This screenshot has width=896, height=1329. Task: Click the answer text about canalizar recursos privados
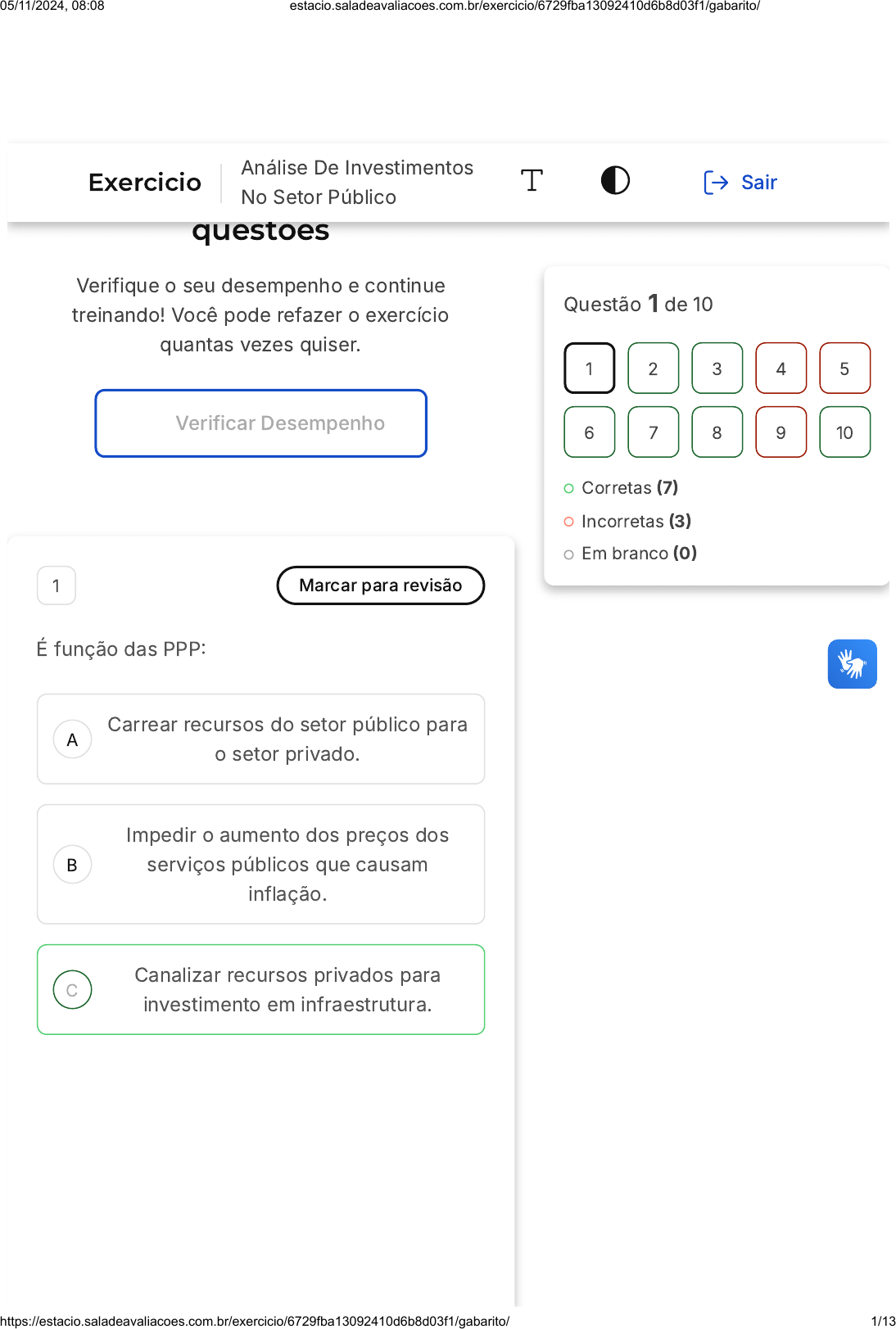287,989
